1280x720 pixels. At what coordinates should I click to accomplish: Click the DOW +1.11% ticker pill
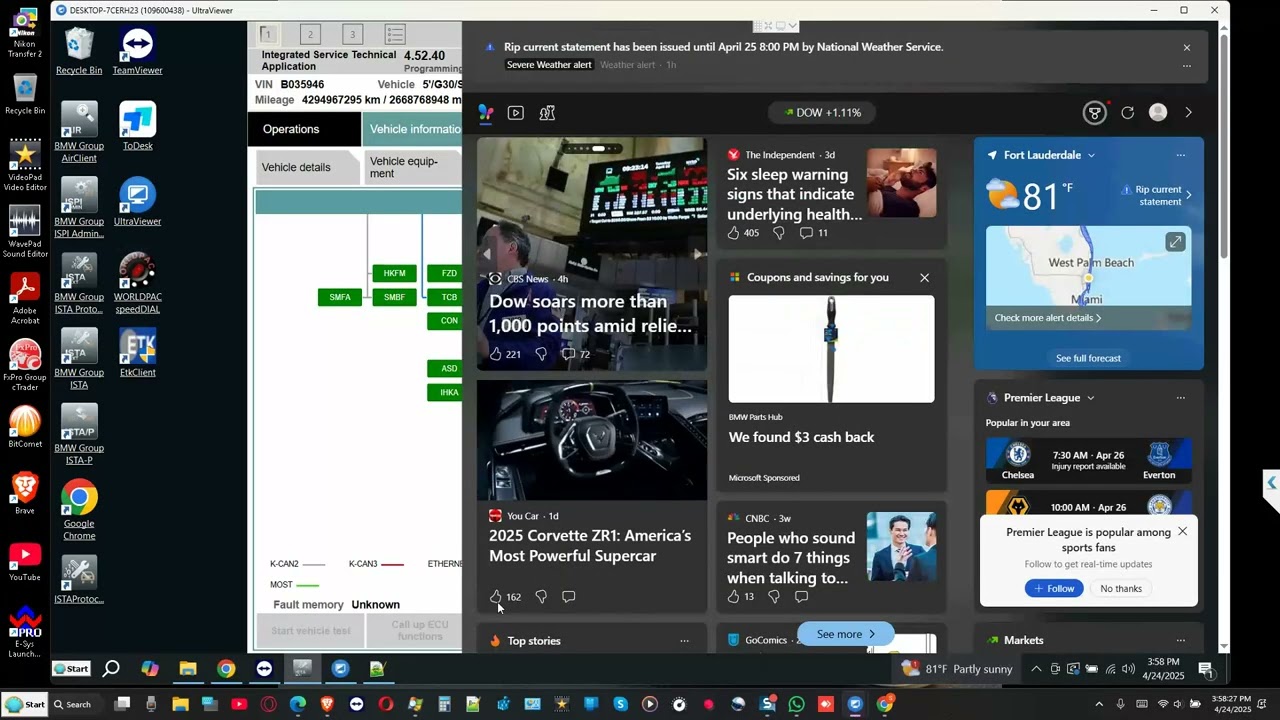click(823, 113)
